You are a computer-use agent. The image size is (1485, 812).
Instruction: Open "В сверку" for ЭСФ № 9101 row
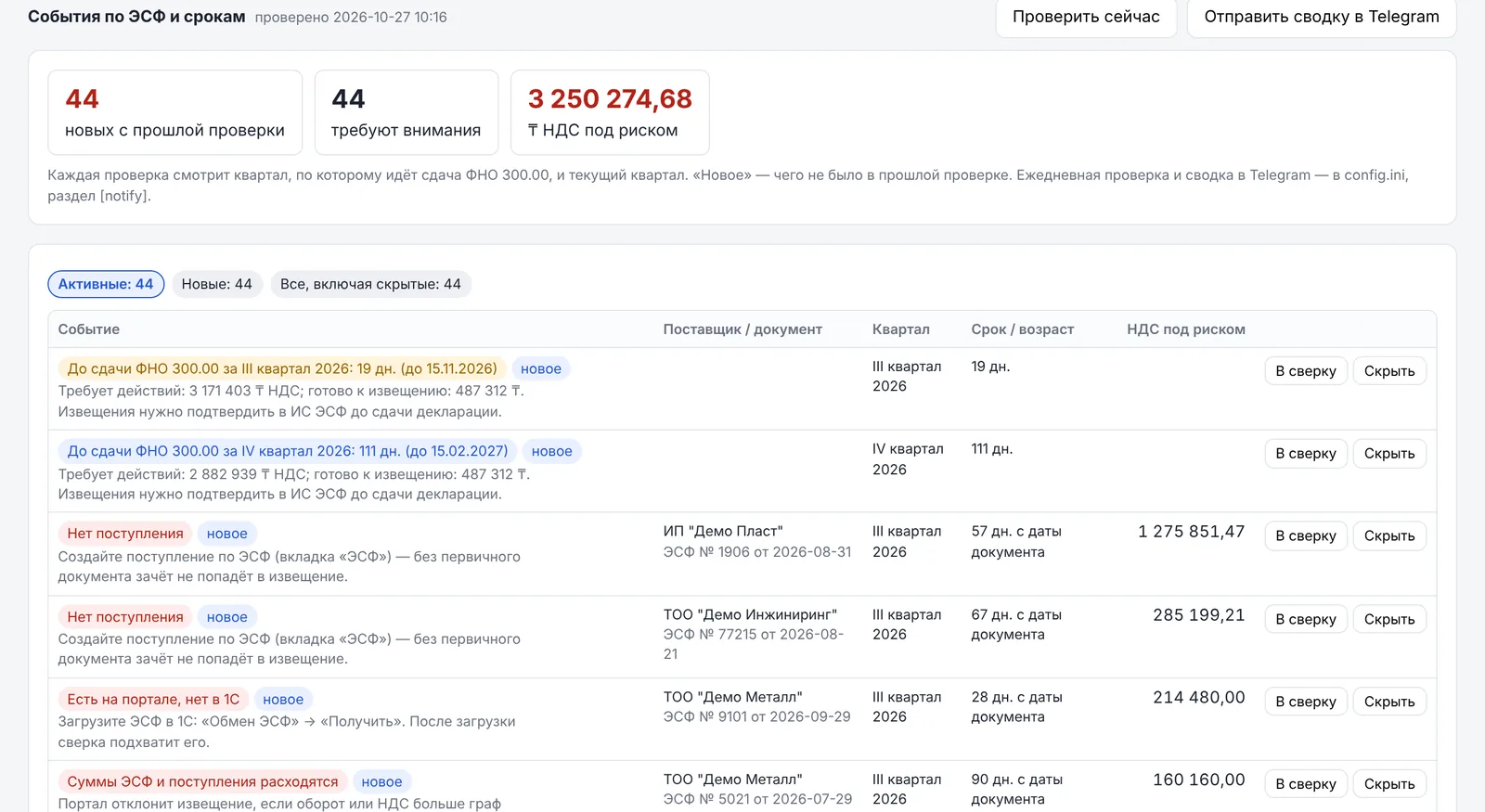(x=1306, y=702)
